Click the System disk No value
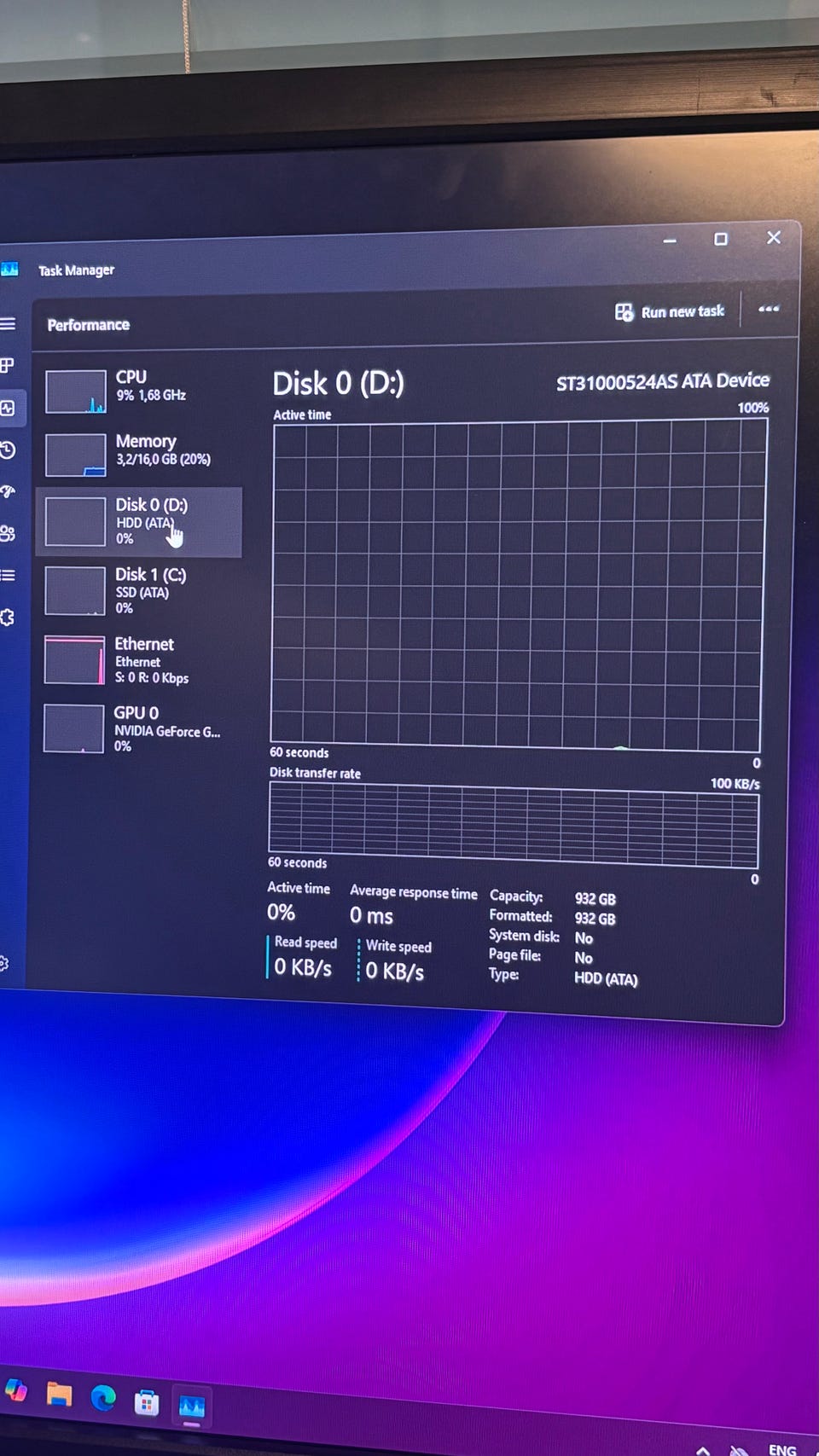This screenshot has height=1456, width=819. coord(584,938)
